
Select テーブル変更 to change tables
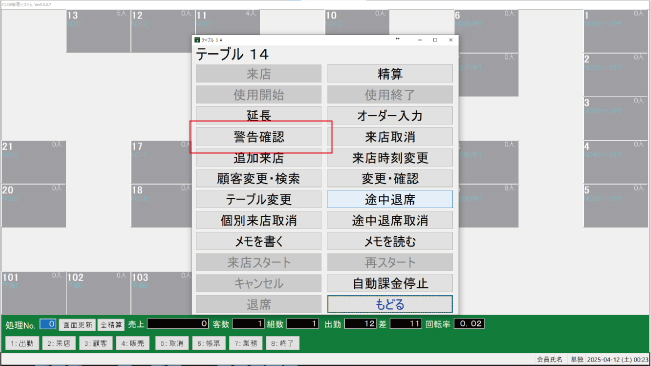[259, 200]
